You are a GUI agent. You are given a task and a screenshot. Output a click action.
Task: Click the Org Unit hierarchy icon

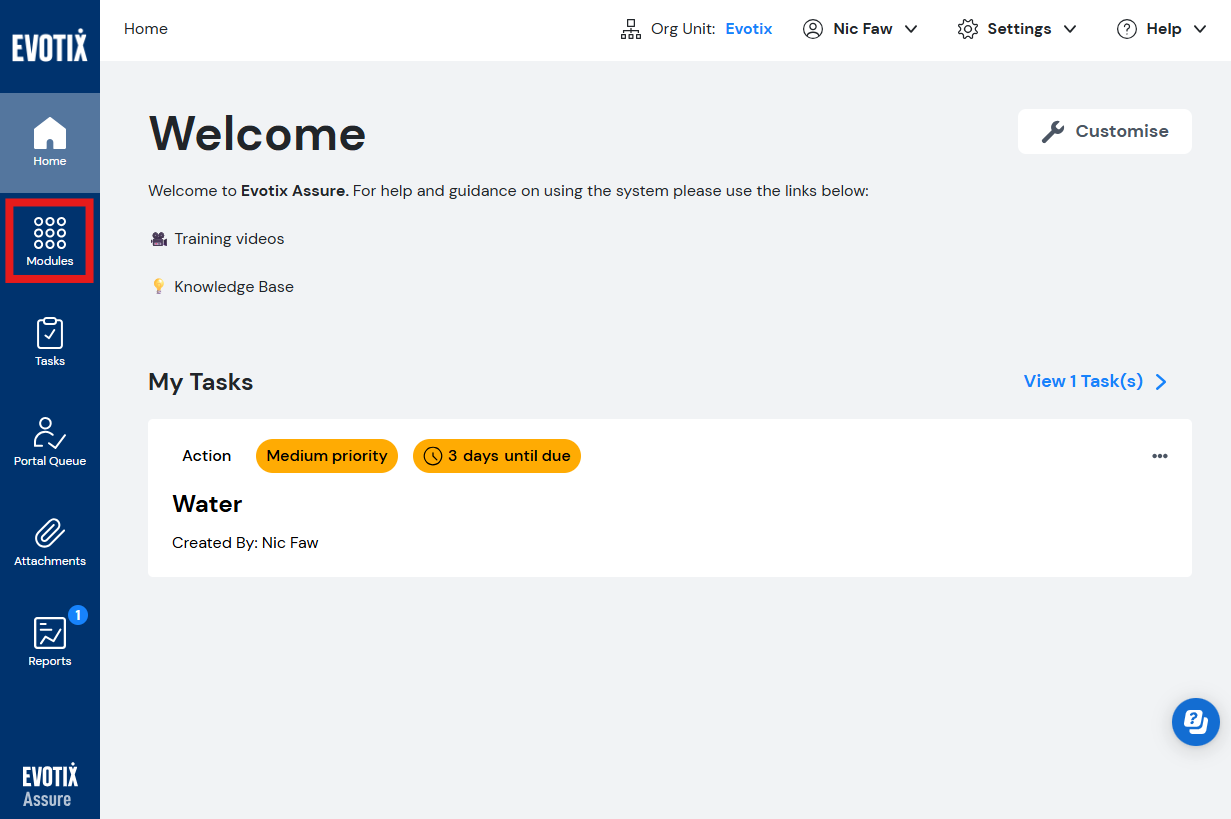[631, 29]
